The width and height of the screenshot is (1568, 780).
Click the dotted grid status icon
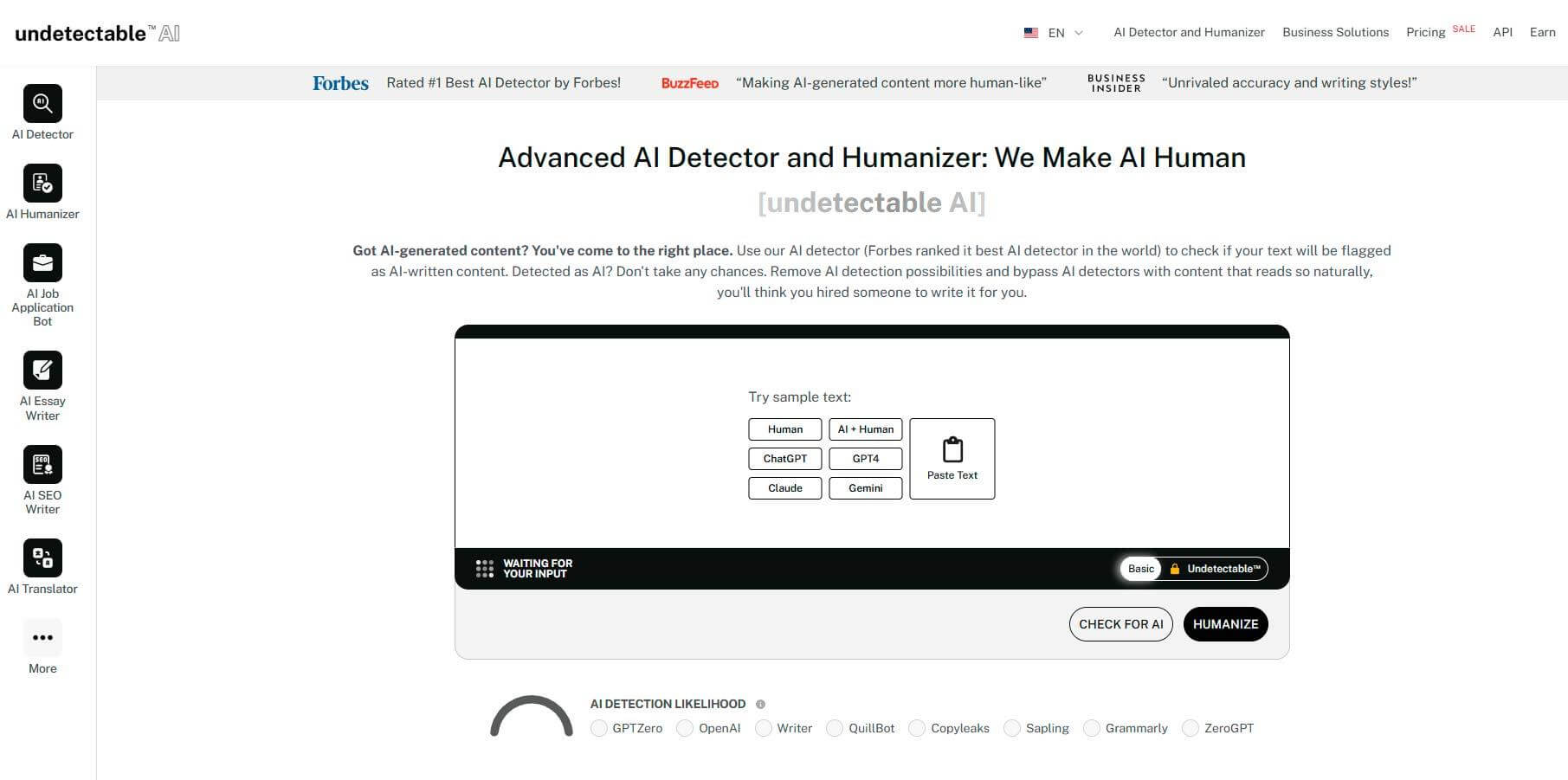[x=485, y=569]
